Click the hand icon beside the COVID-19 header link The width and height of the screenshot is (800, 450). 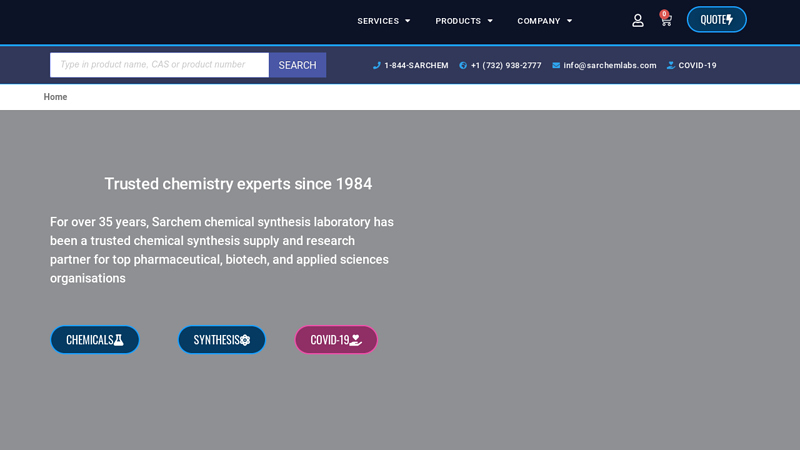click(x=671, y=65)
